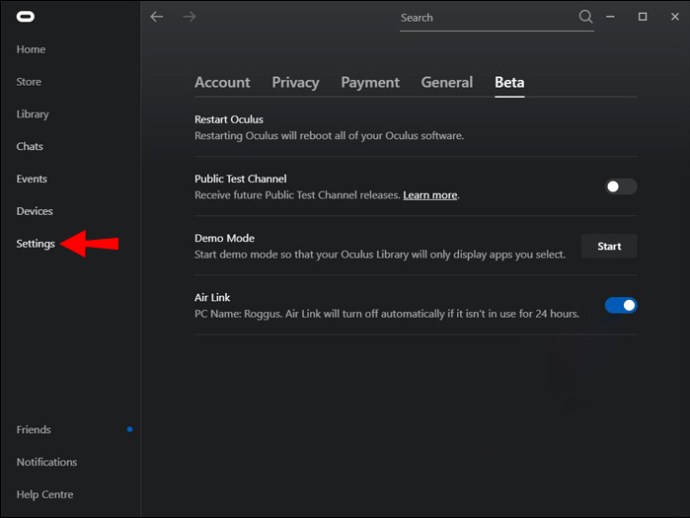
Task: Enable the Public Test Channel toggle
Action: click(620, 187)
